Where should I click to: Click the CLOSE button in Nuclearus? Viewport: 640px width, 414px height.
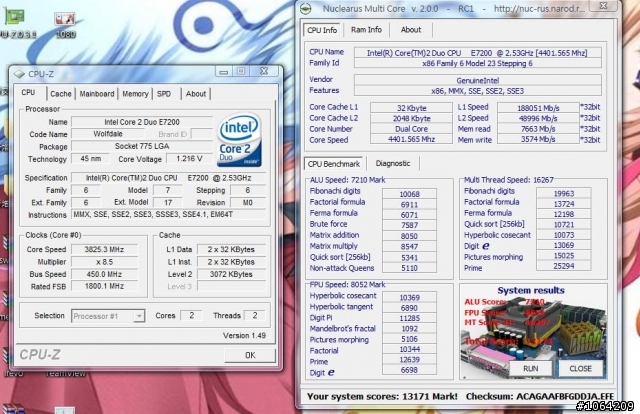(580, 368)
